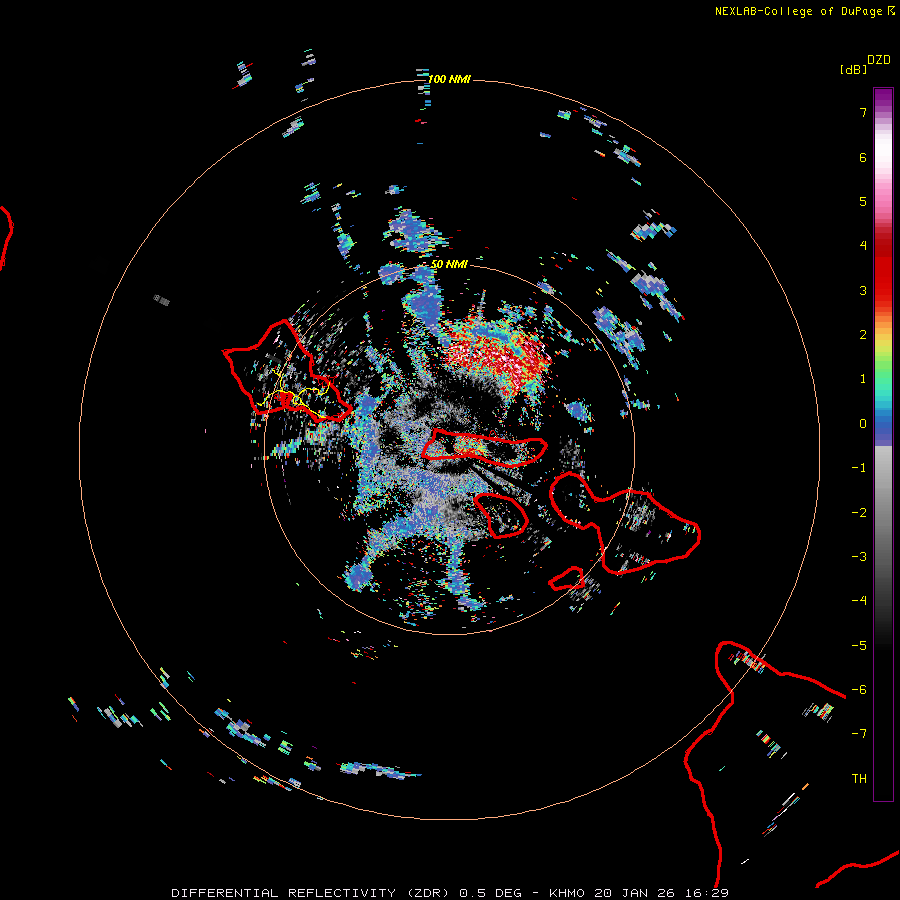This screenshot has height=900, width=900.
Task: Click the positive '2' scale label
Action: [x=863, y=335]
